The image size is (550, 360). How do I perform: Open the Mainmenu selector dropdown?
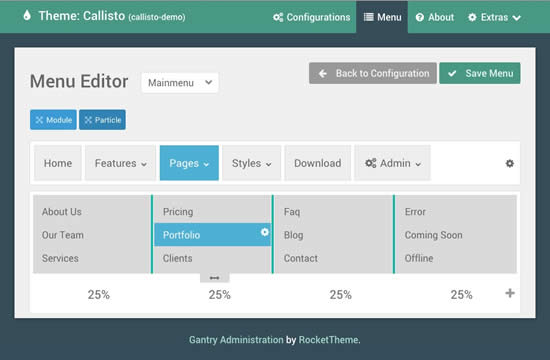pyautogui.click(x=180, y=83)
